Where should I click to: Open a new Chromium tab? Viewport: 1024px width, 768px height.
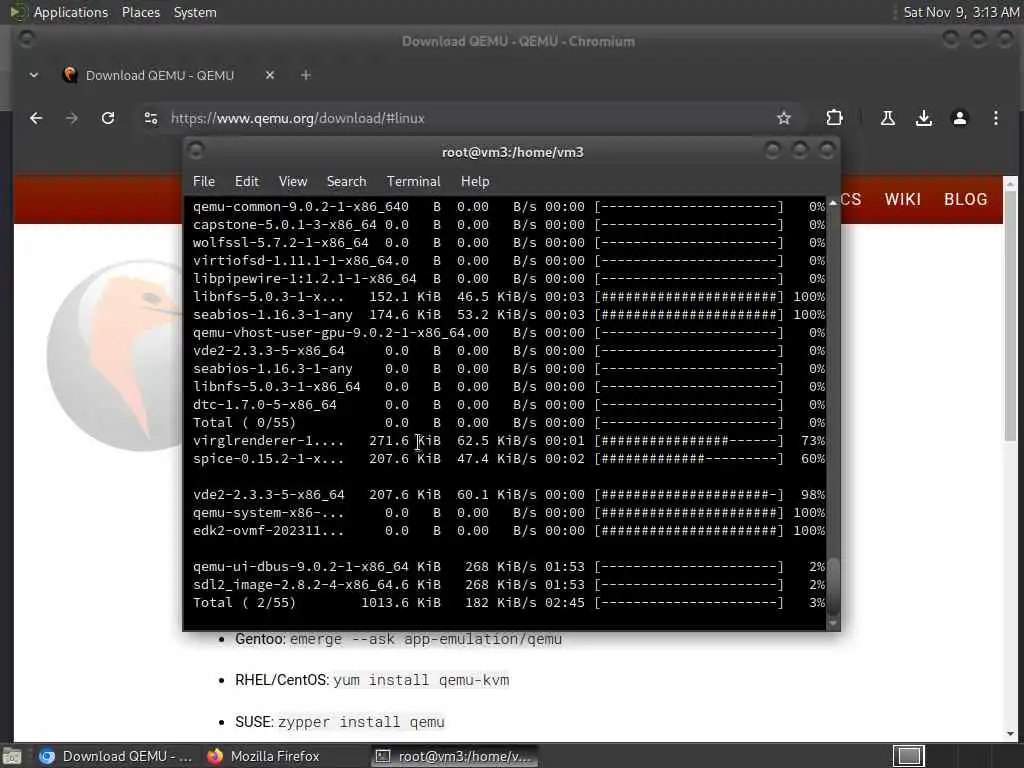306,75
